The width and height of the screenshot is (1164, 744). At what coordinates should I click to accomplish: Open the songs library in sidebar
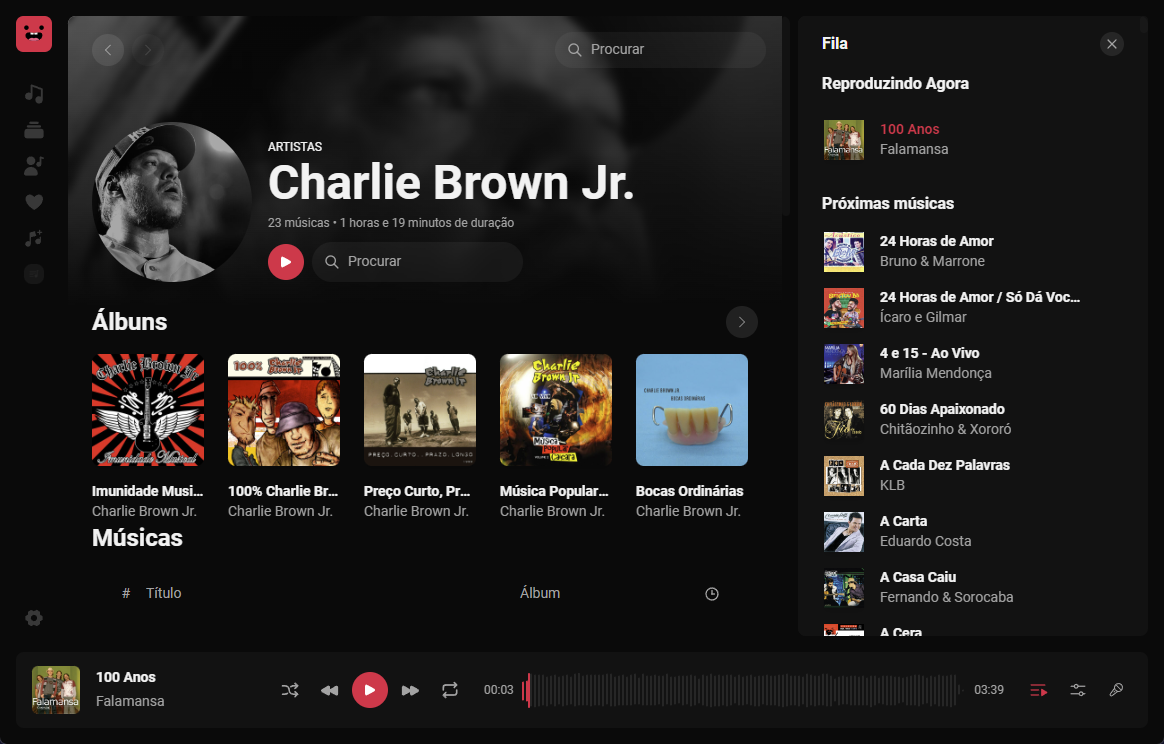tap(34, 94)
